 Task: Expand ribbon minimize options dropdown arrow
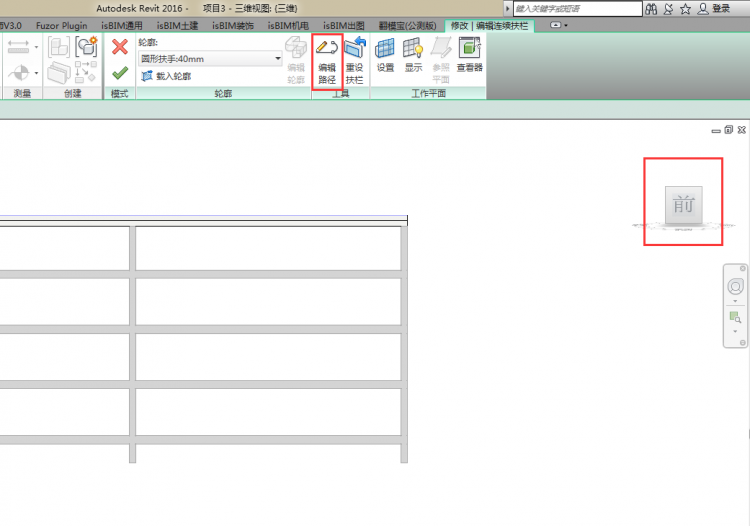pos(567,25)
